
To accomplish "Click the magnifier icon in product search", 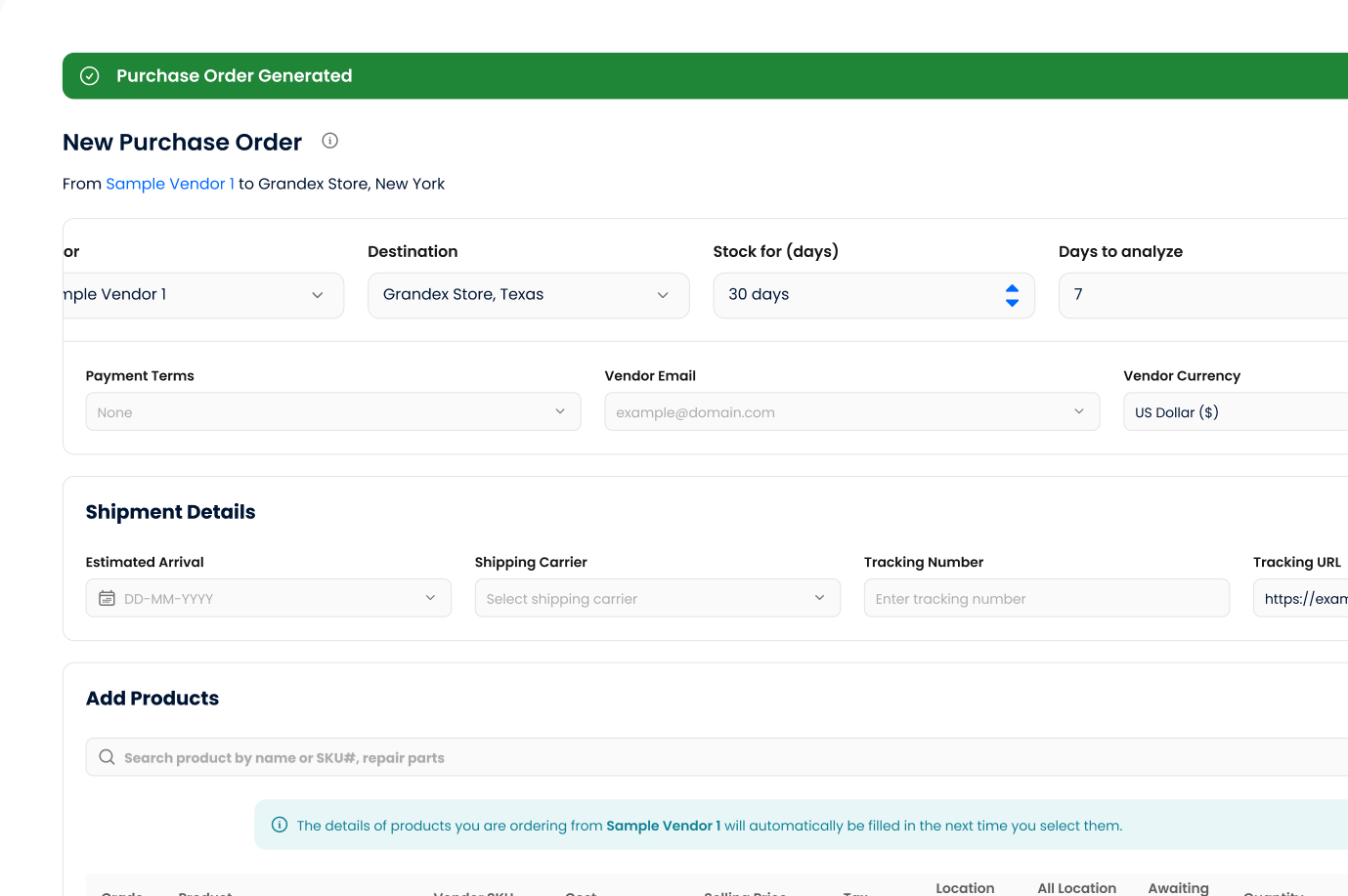I will [107, 757].
